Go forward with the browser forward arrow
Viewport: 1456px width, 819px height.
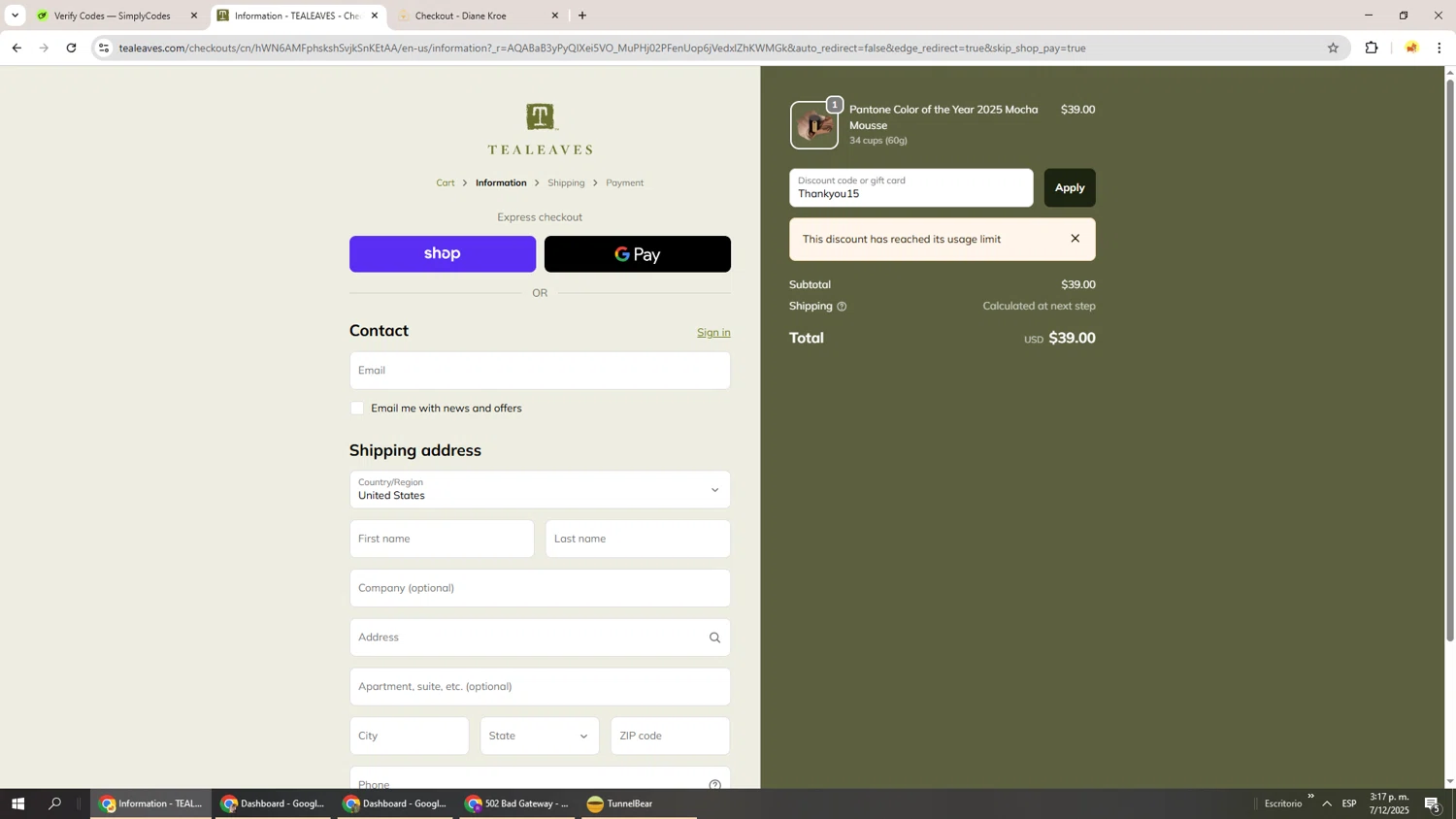point(44,48)
